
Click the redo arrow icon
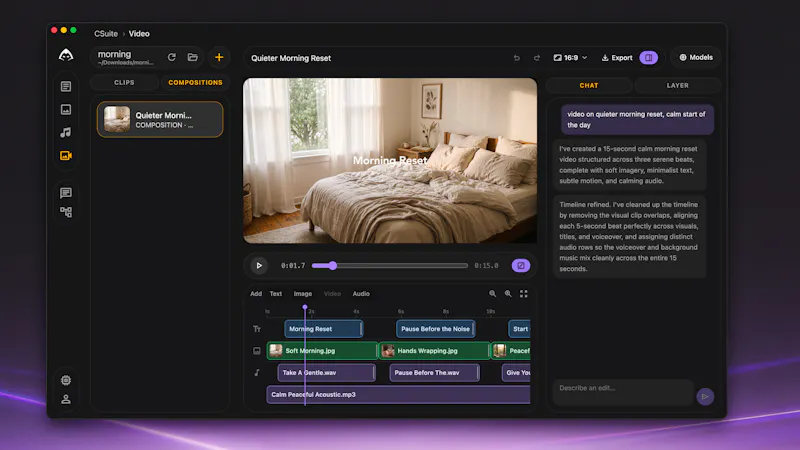pos(537,58)
